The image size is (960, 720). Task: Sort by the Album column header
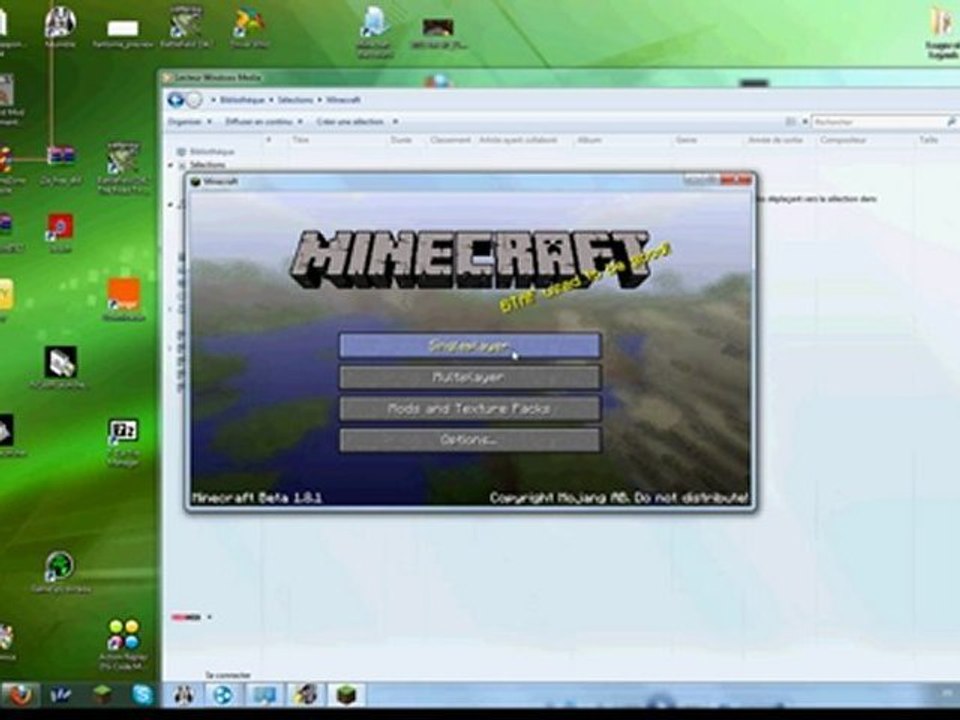pyautogui.click(x=588, y=140)
